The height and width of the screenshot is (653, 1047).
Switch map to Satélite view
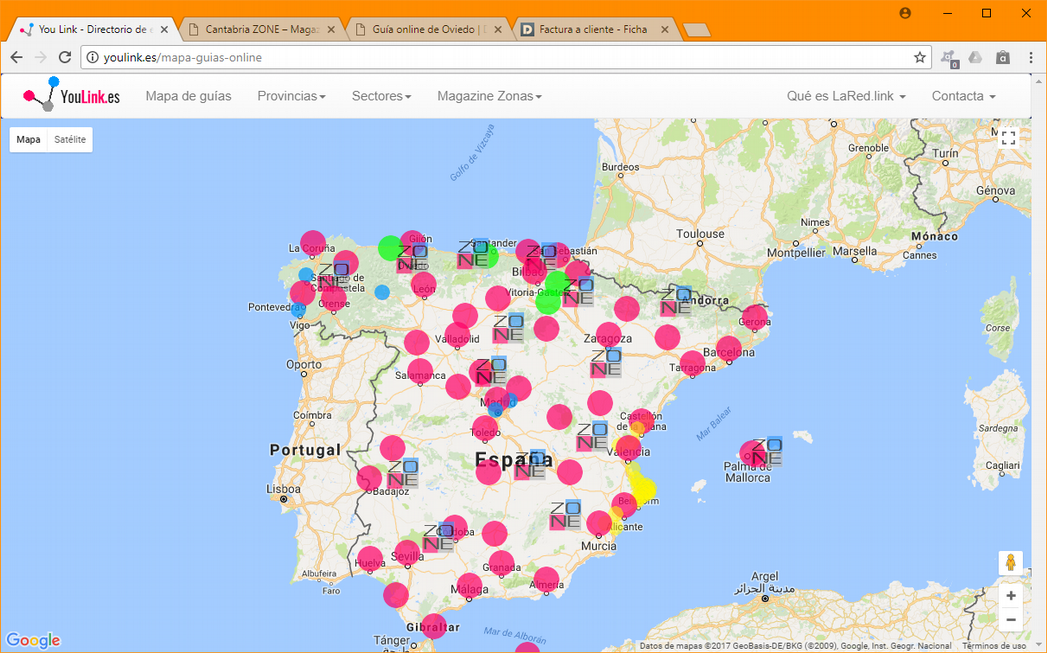click(70, 140)
